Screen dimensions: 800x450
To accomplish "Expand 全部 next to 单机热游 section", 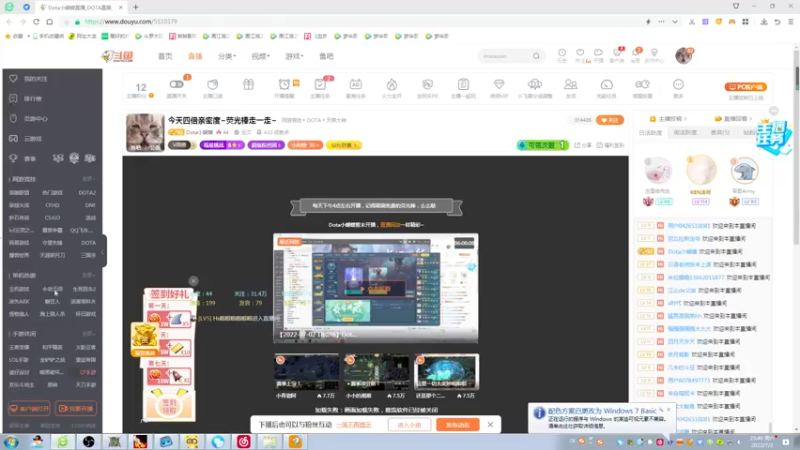I will click(89, 276).
